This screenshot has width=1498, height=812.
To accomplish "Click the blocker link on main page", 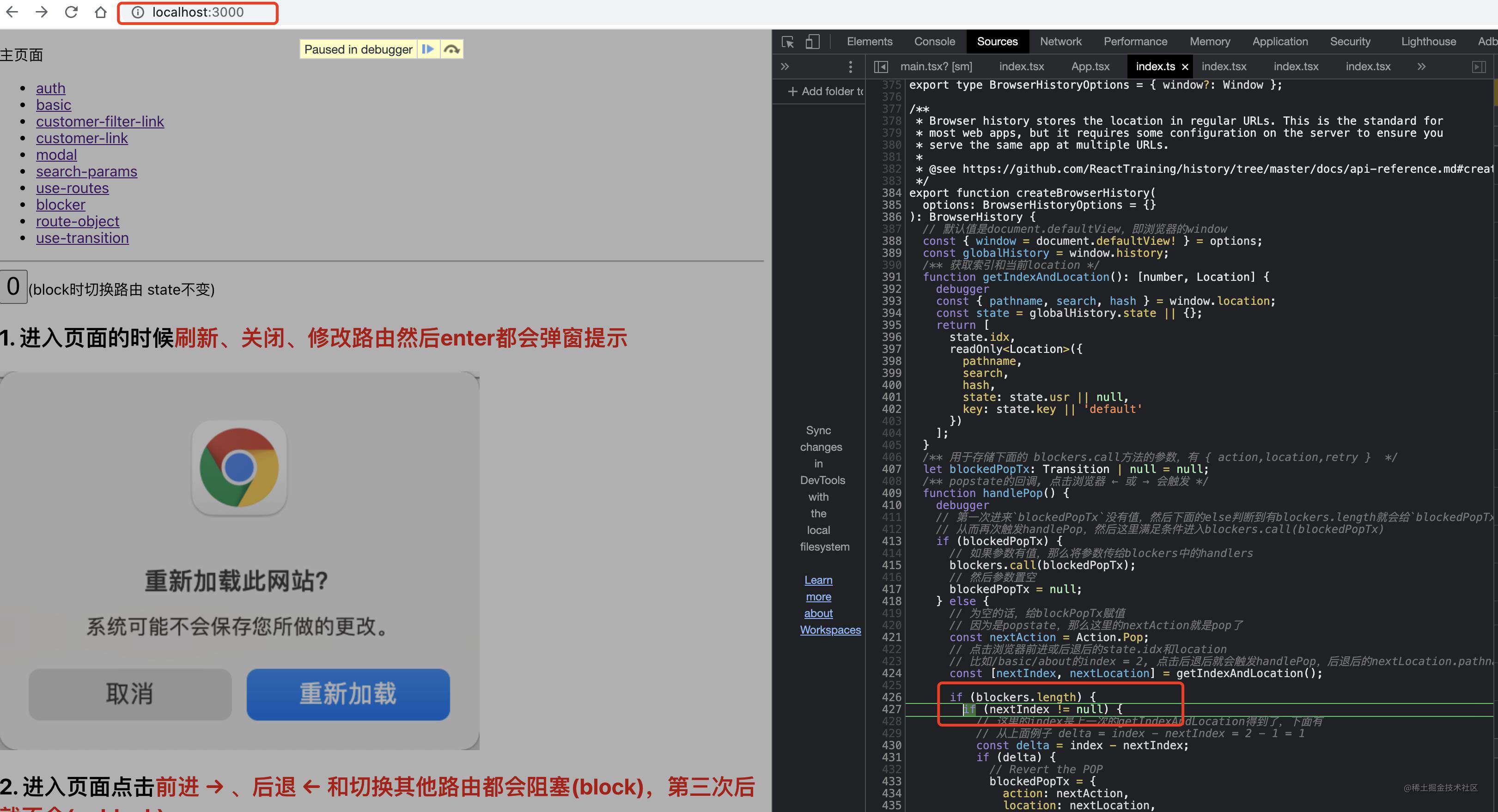I will pos(61,204).
